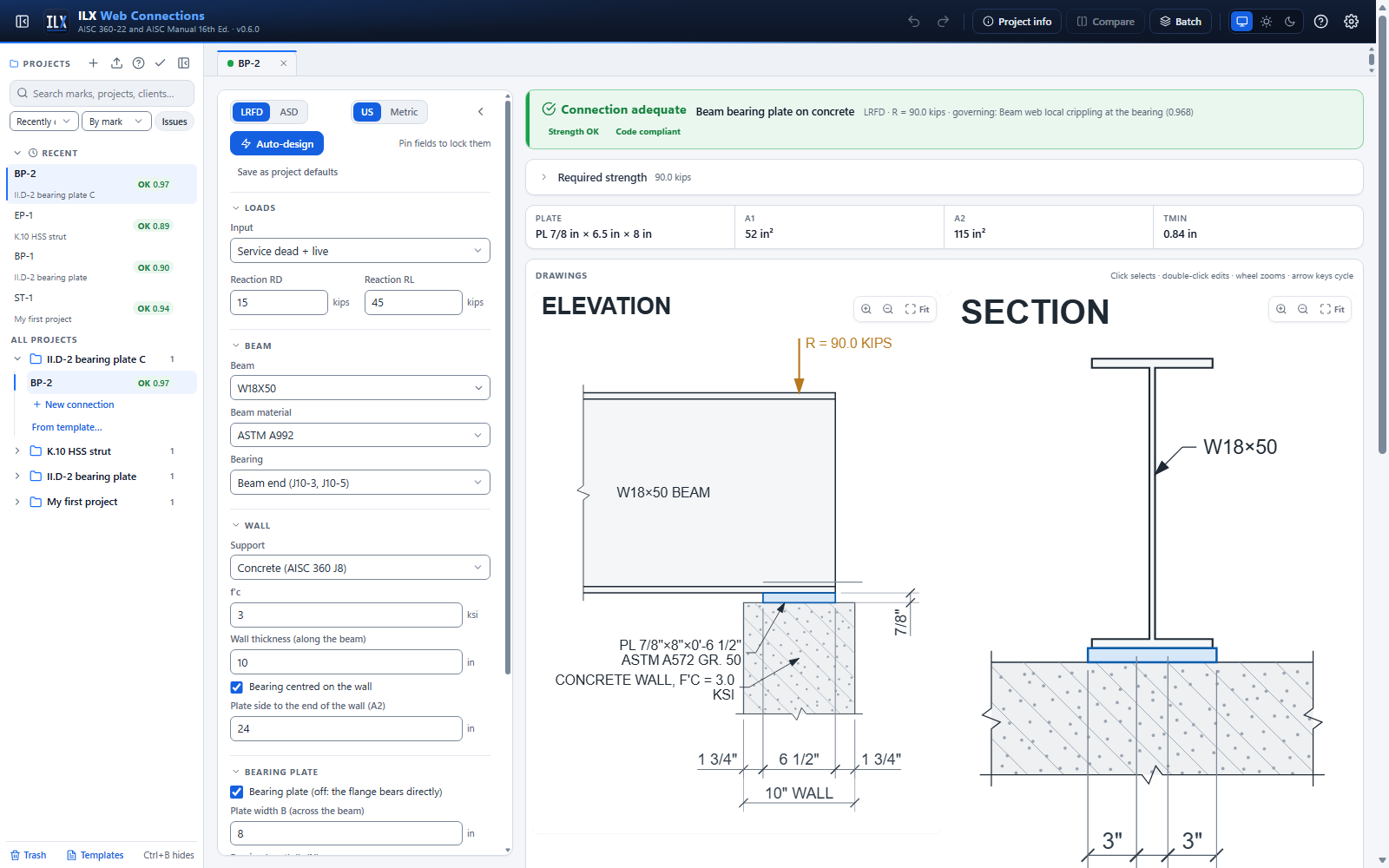The width and height of the screenshot is (1389, 868).
Task: Open the Support Concrete dropdown
Action: pos(360,568)
